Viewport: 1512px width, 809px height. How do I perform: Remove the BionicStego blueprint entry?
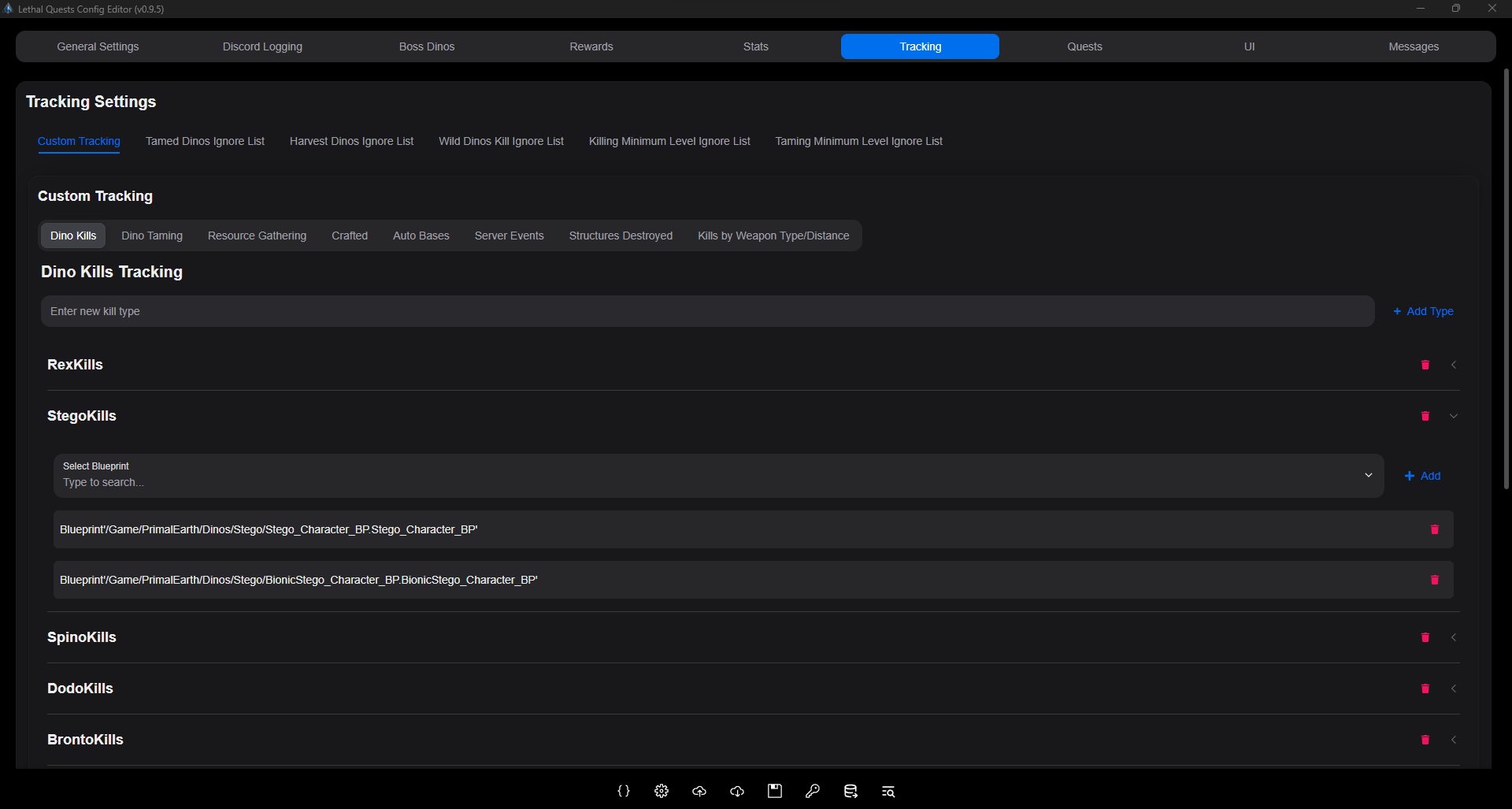pyautogui.click(x=1434, y=580)
